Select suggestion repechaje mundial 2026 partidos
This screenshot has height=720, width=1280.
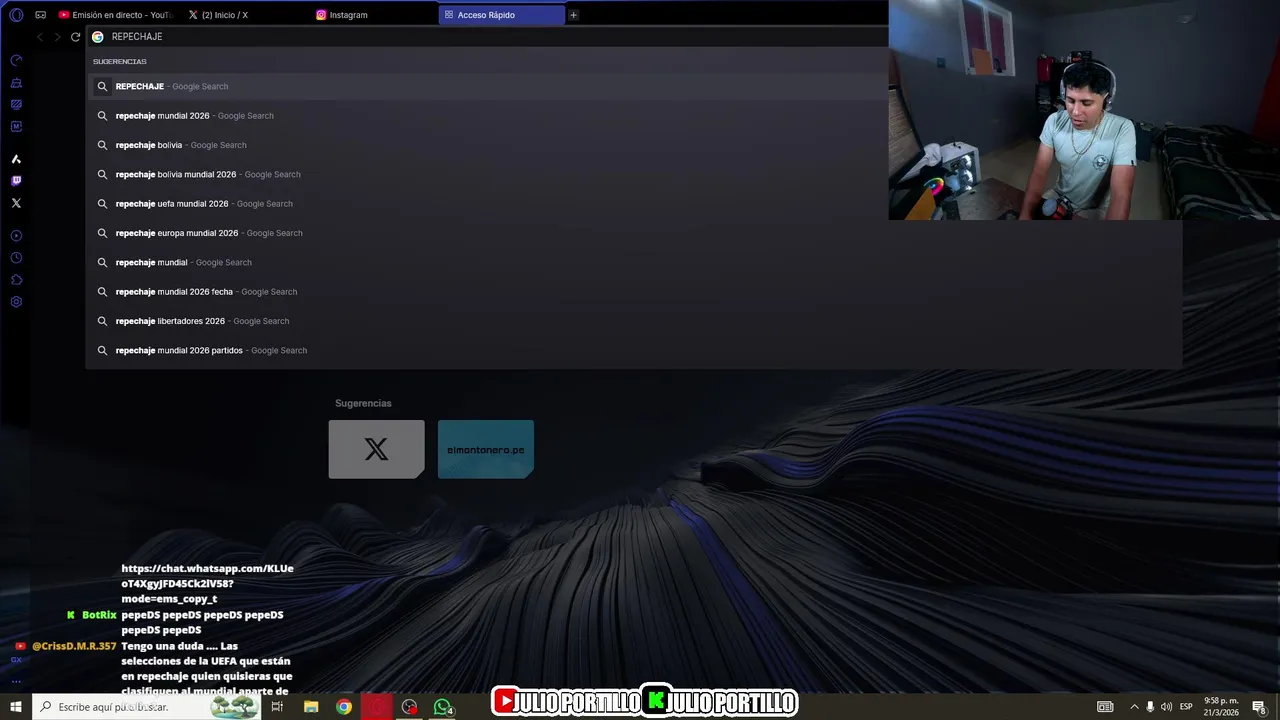[633, 350]
